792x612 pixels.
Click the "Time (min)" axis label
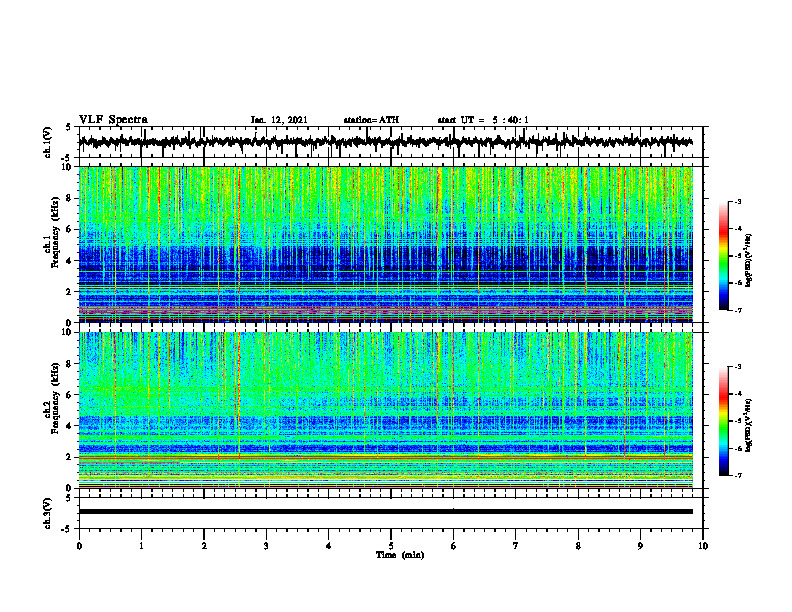[400, 555]
